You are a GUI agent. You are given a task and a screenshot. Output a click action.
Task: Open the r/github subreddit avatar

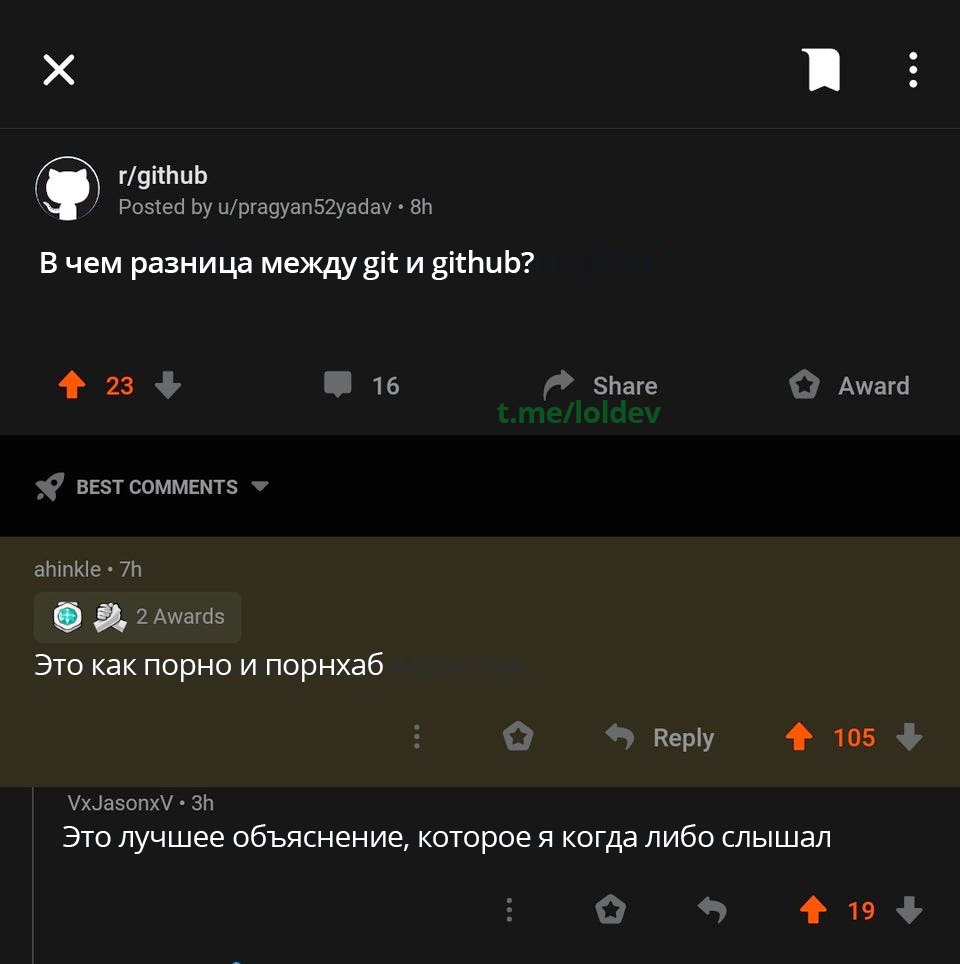68,189
